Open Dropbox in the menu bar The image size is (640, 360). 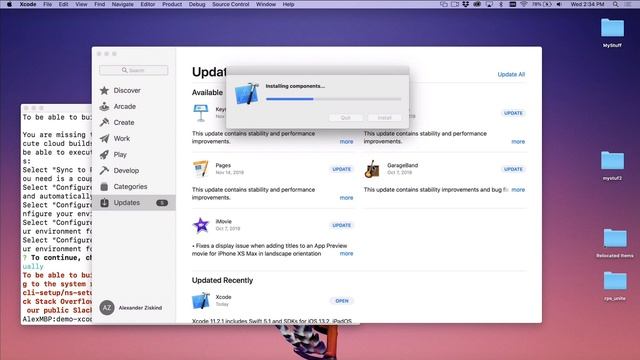coord(465,4)
